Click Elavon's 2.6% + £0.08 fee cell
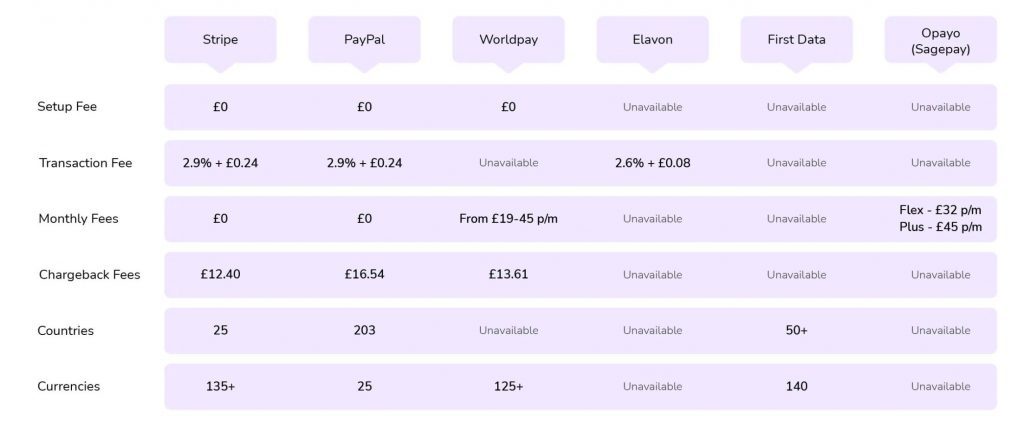 [652, 163]
